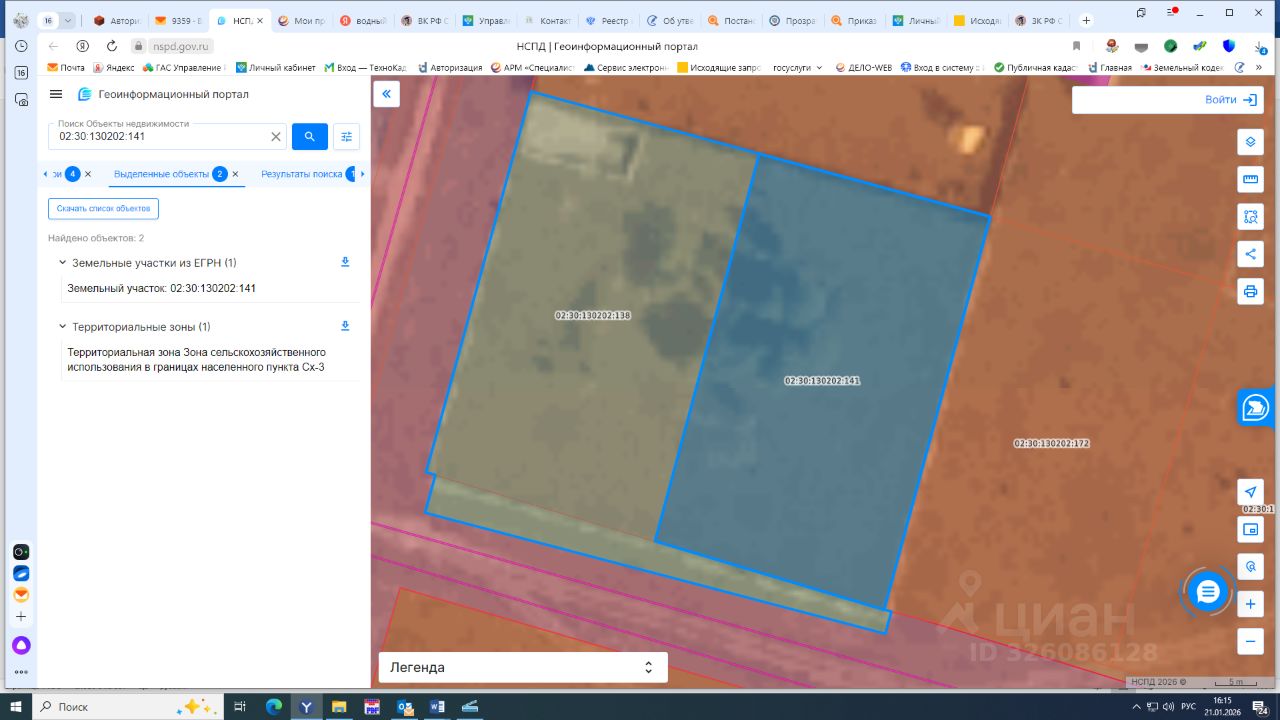Clear the search field text
Image resolution: width=1280 pixels, height=720 pixels.
[x=276, y=136]
